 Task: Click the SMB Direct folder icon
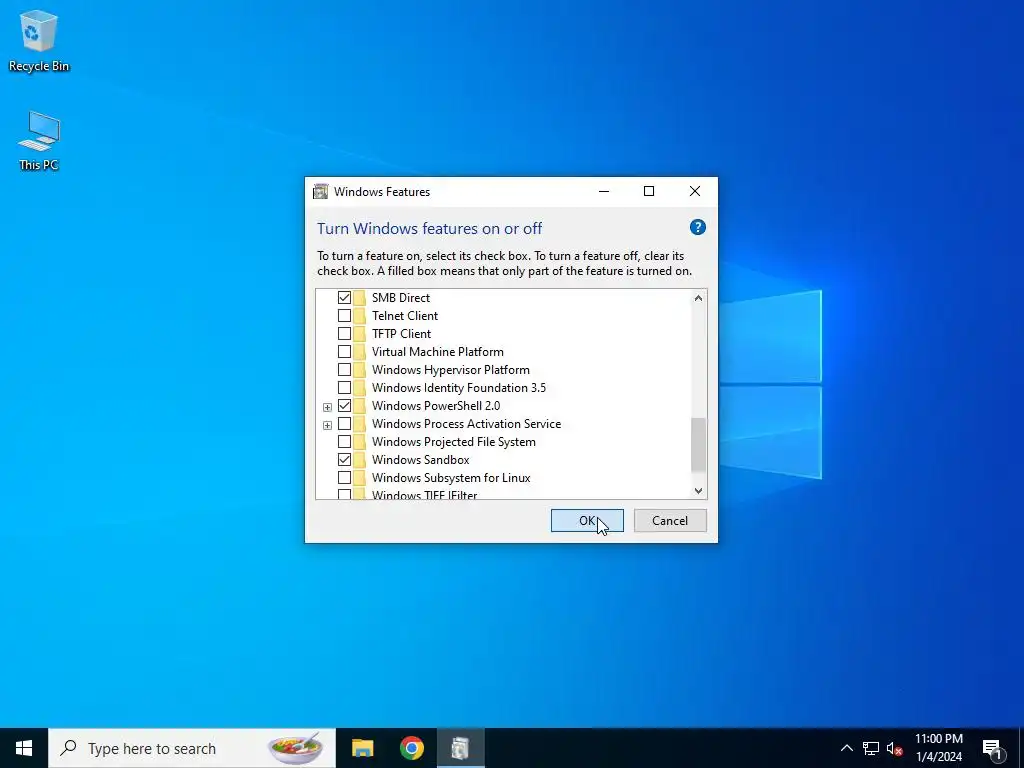(x=360, y=298)
